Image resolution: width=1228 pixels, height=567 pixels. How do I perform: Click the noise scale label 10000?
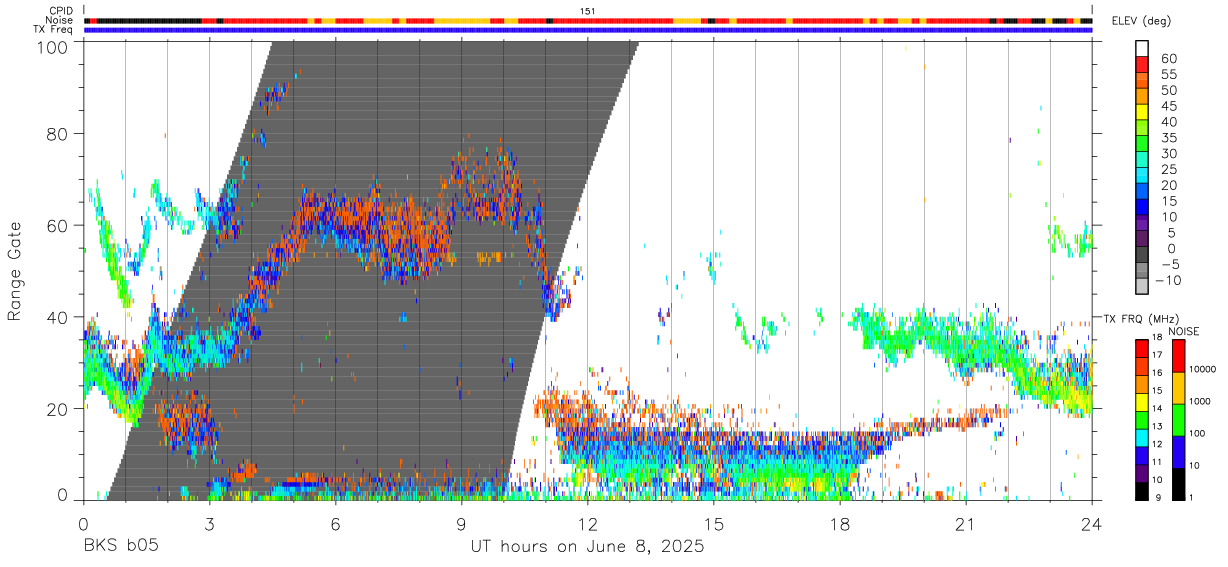point(1202,369)
